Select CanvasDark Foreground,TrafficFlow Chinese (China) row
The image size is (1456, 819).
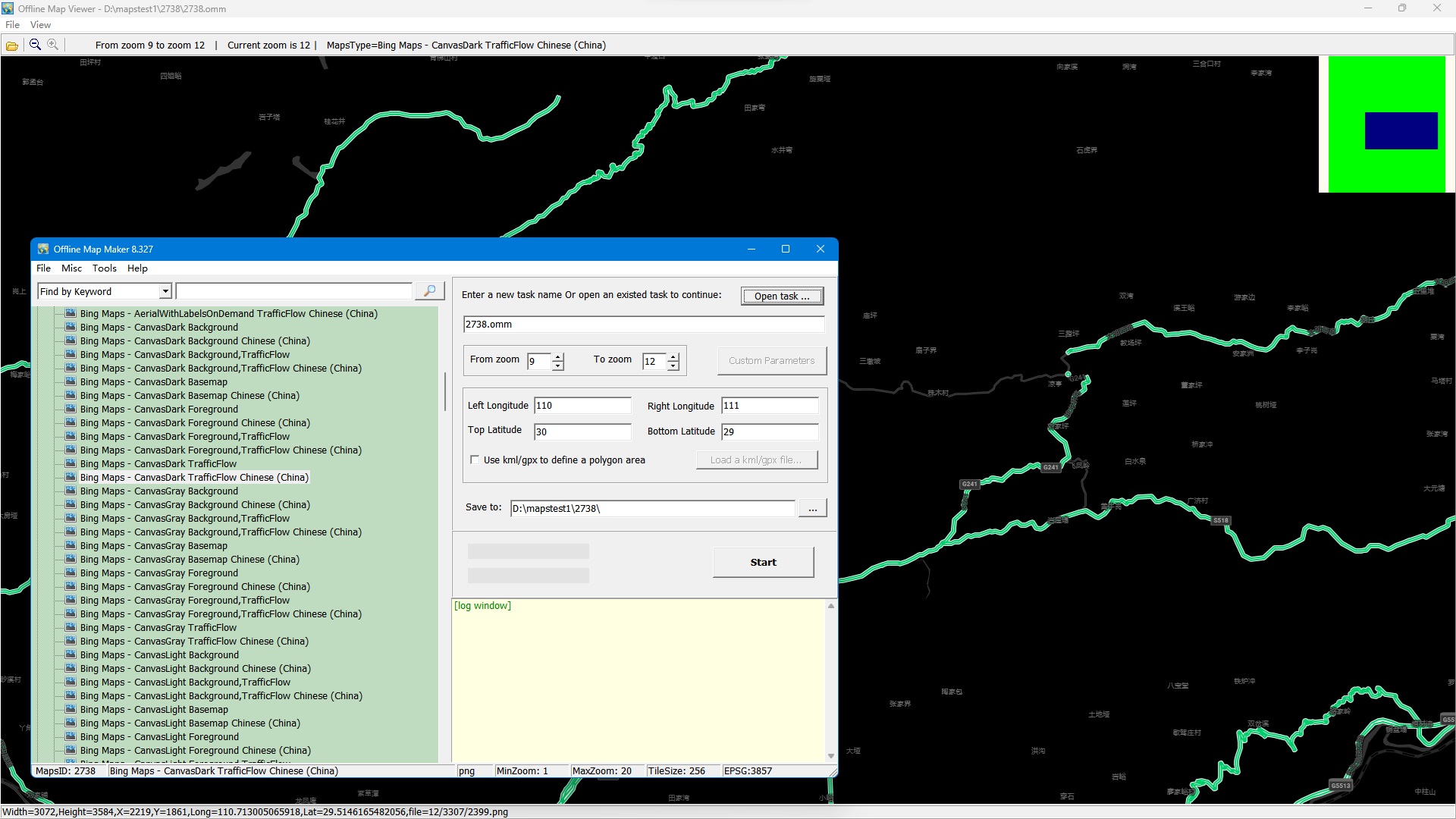pos(221,450)
